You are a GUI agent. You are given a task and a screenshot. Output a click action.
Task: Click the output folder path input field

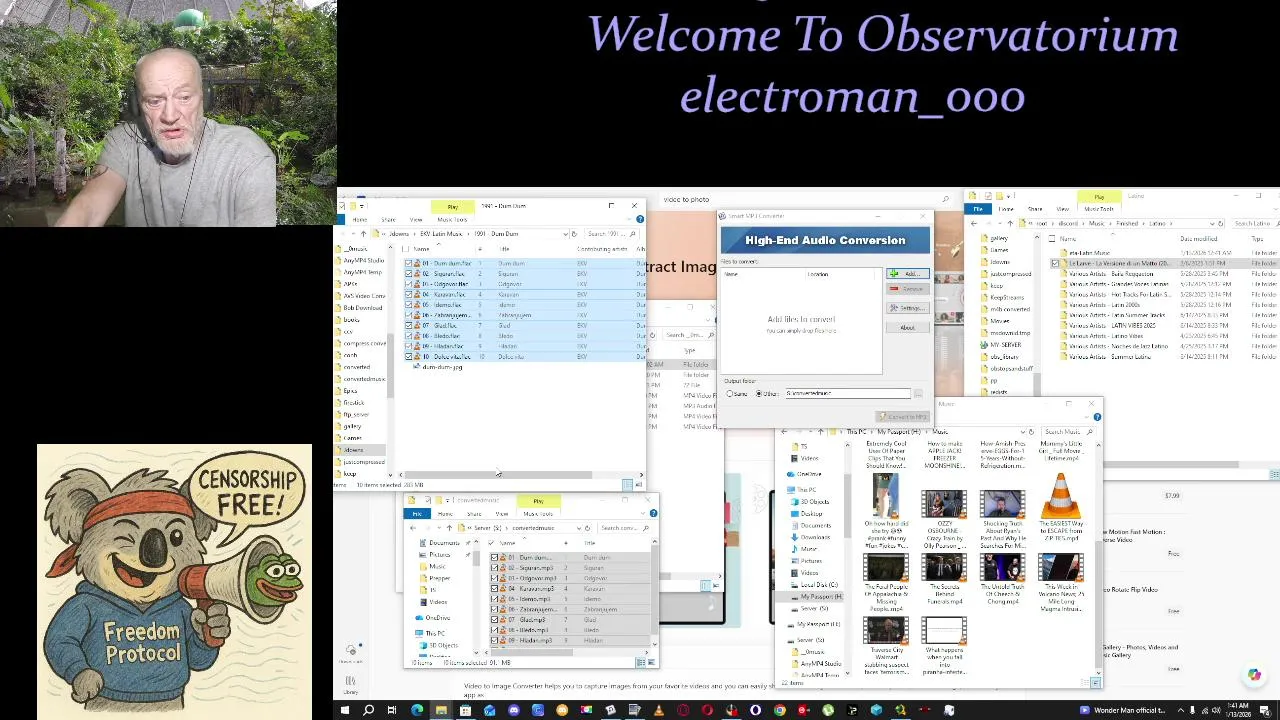point(847,393)
